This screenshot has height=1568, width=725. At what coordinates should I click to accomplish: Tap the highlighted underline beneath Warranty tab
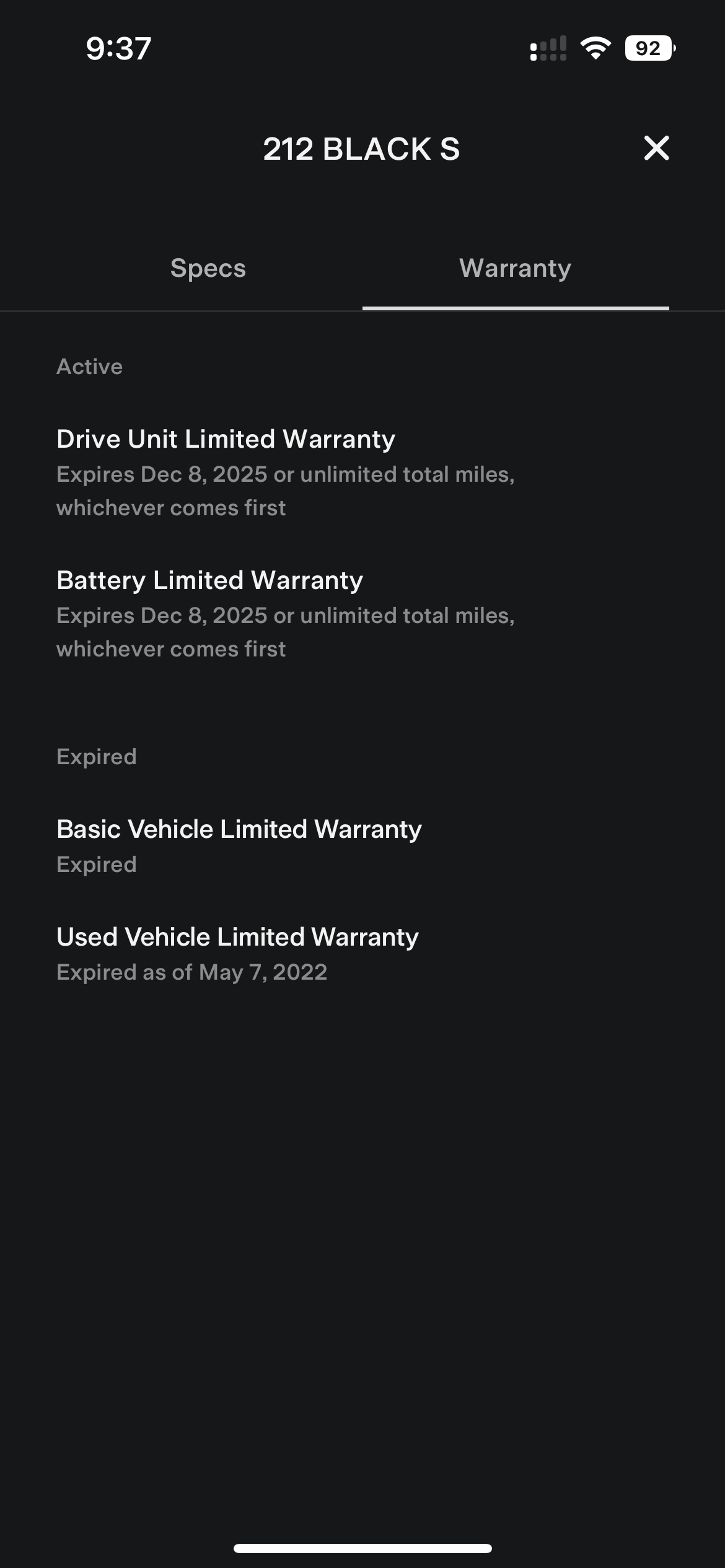tap(516, 308)
